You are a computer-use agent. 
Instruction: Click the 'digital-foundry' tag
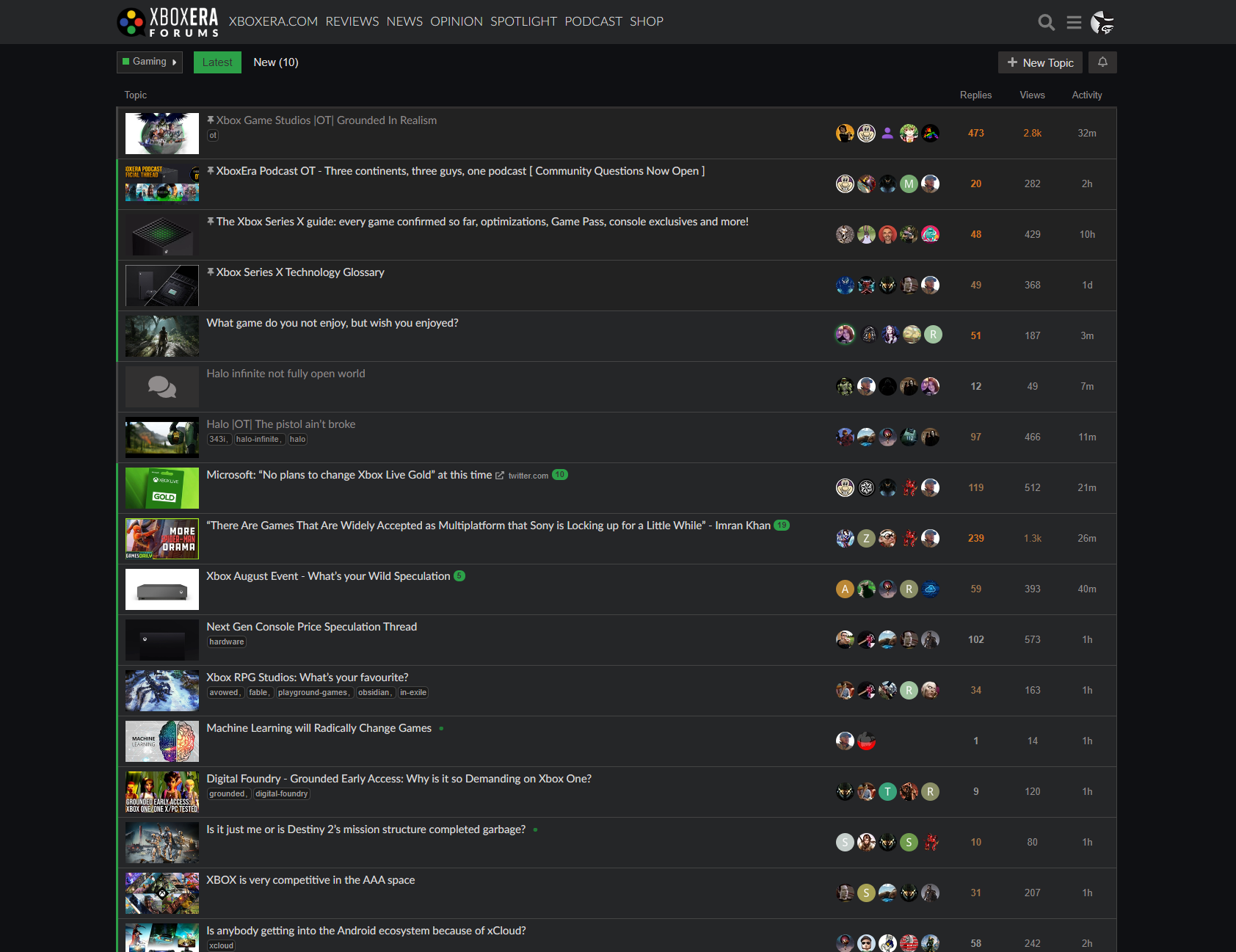click(x=282, y=793)
